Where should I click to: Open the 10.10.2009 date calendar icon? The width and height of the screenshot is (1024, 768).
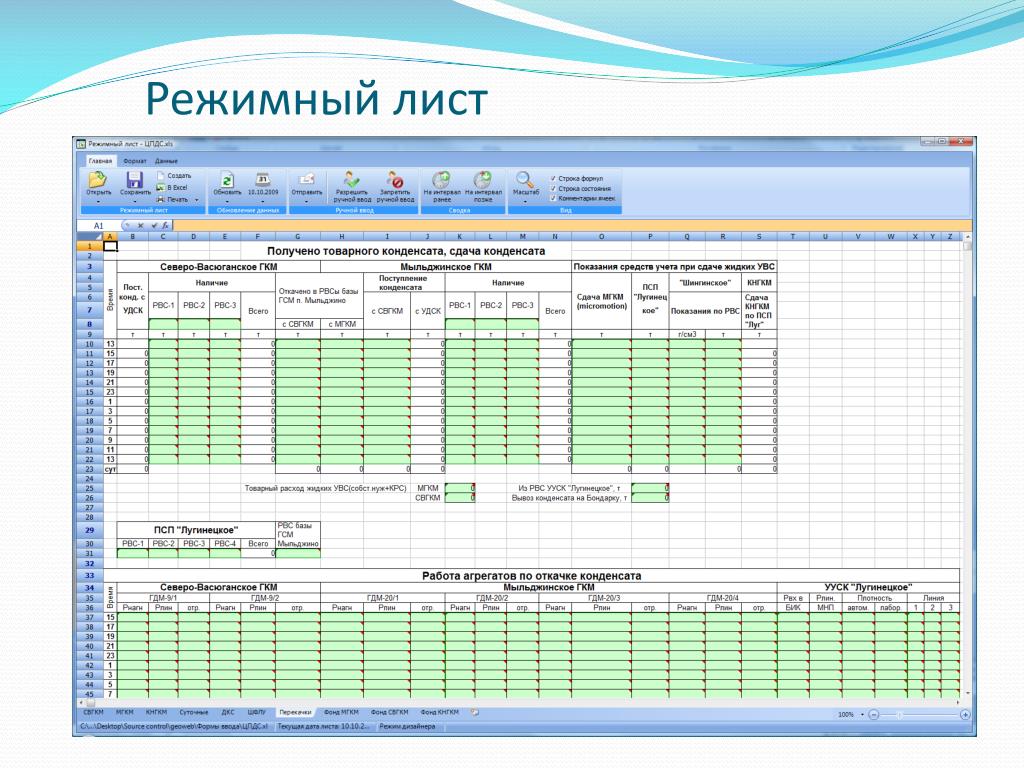point(263,180)
